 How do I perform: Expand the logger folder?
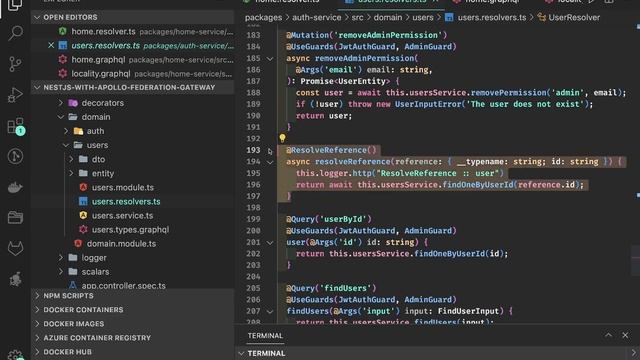(x=60, y=258)
